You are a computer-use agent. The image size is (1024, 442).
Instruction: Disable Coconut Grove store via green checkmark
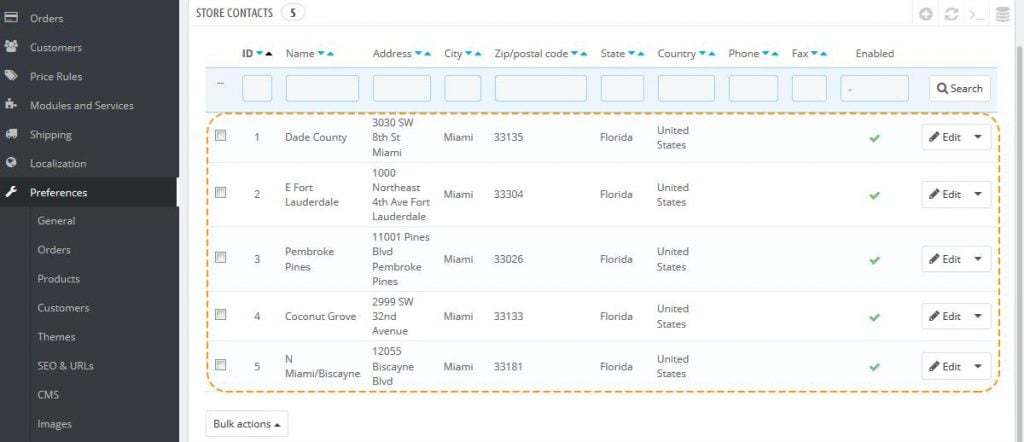(874, 317)
